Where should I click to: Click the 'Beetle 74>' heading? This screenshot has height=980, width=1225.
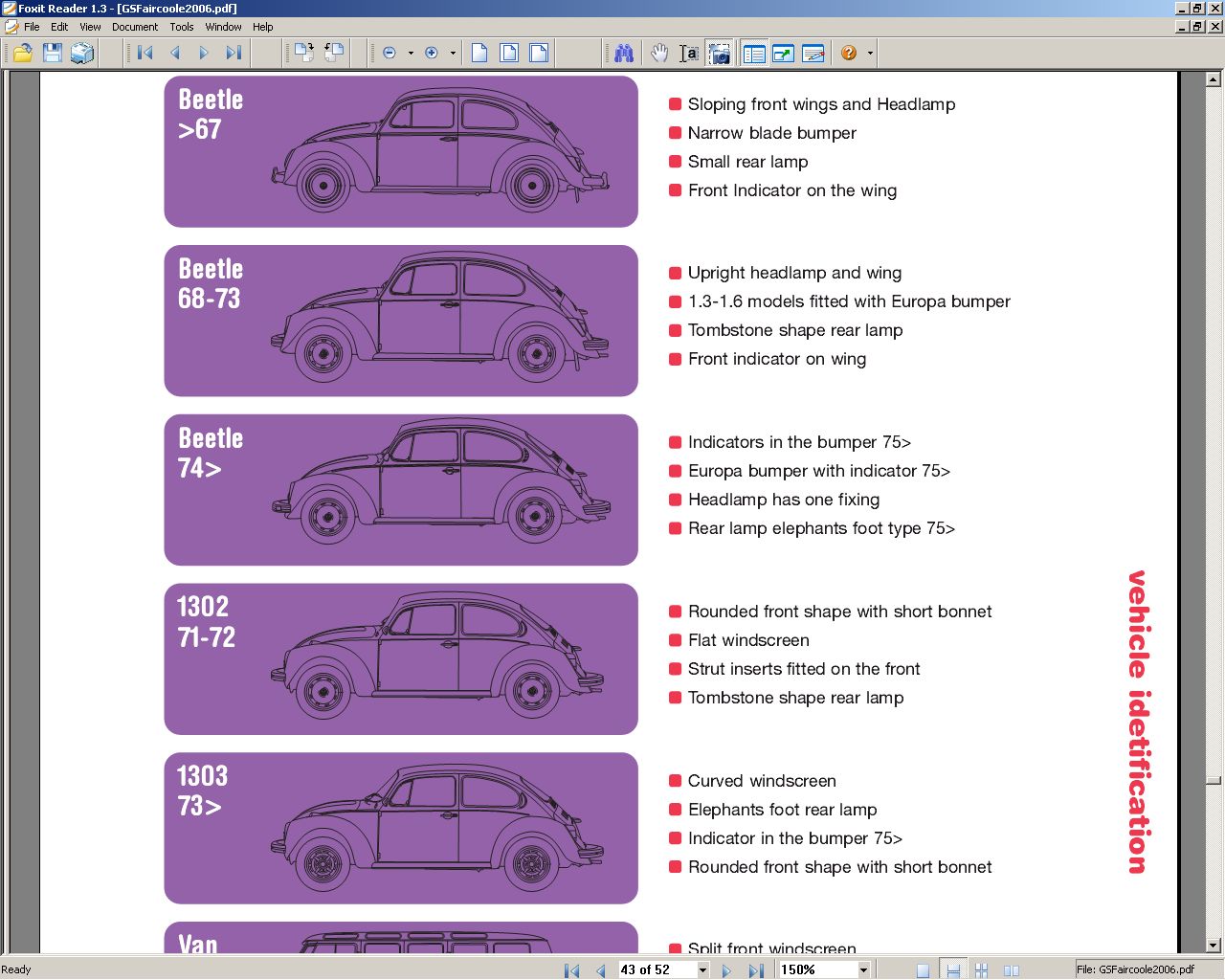211,453
